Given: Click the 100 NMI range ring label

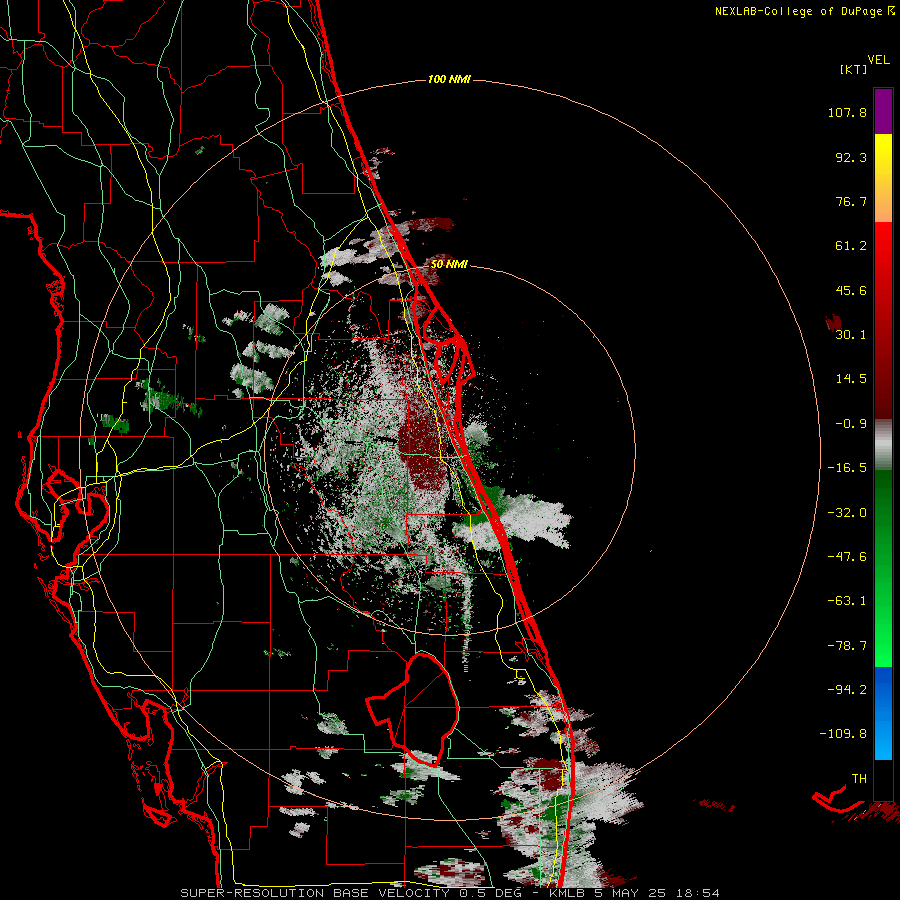Looking at the screenshot, I should [449, 79].
